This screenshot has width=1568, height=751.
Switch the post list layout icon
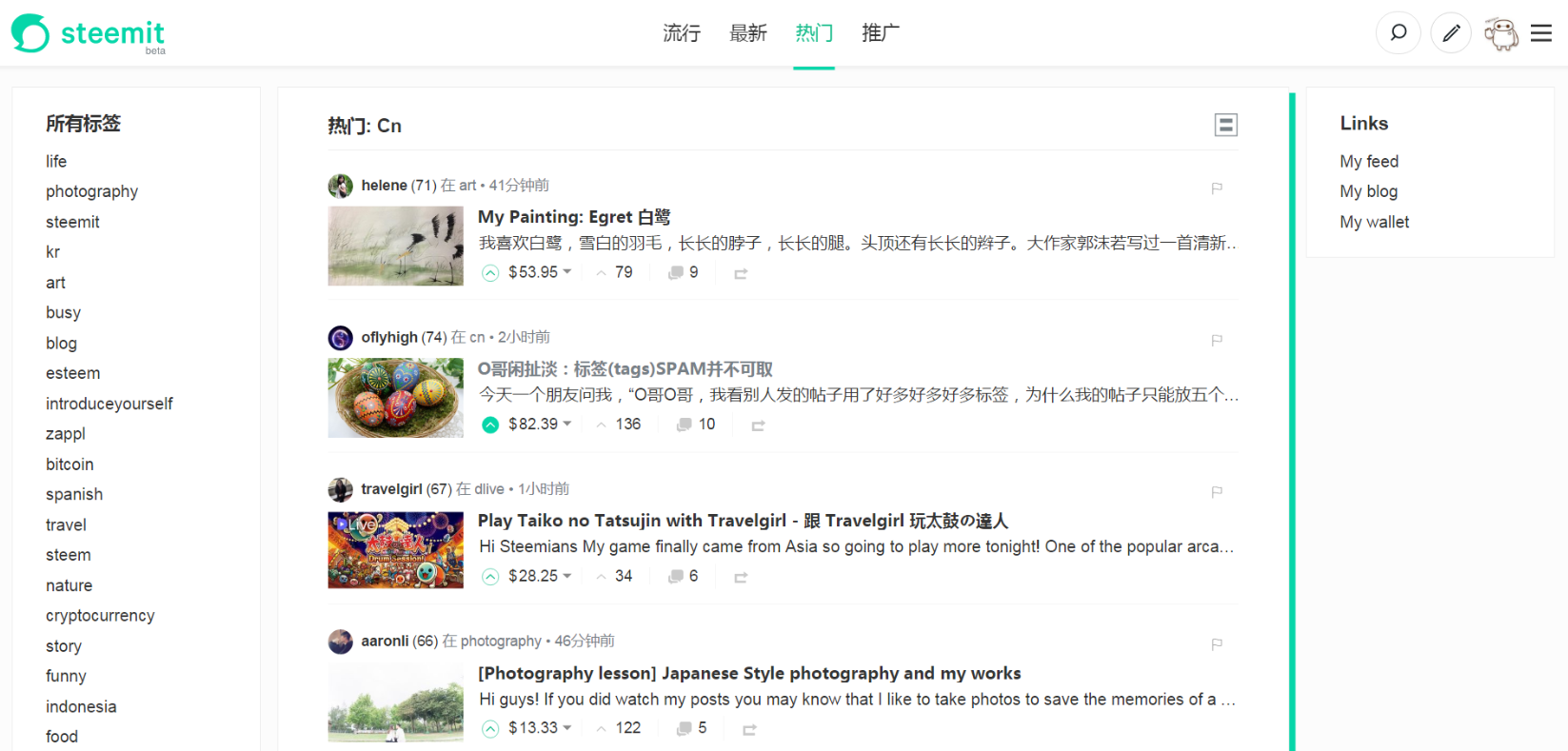click(x=1226, y=125)
